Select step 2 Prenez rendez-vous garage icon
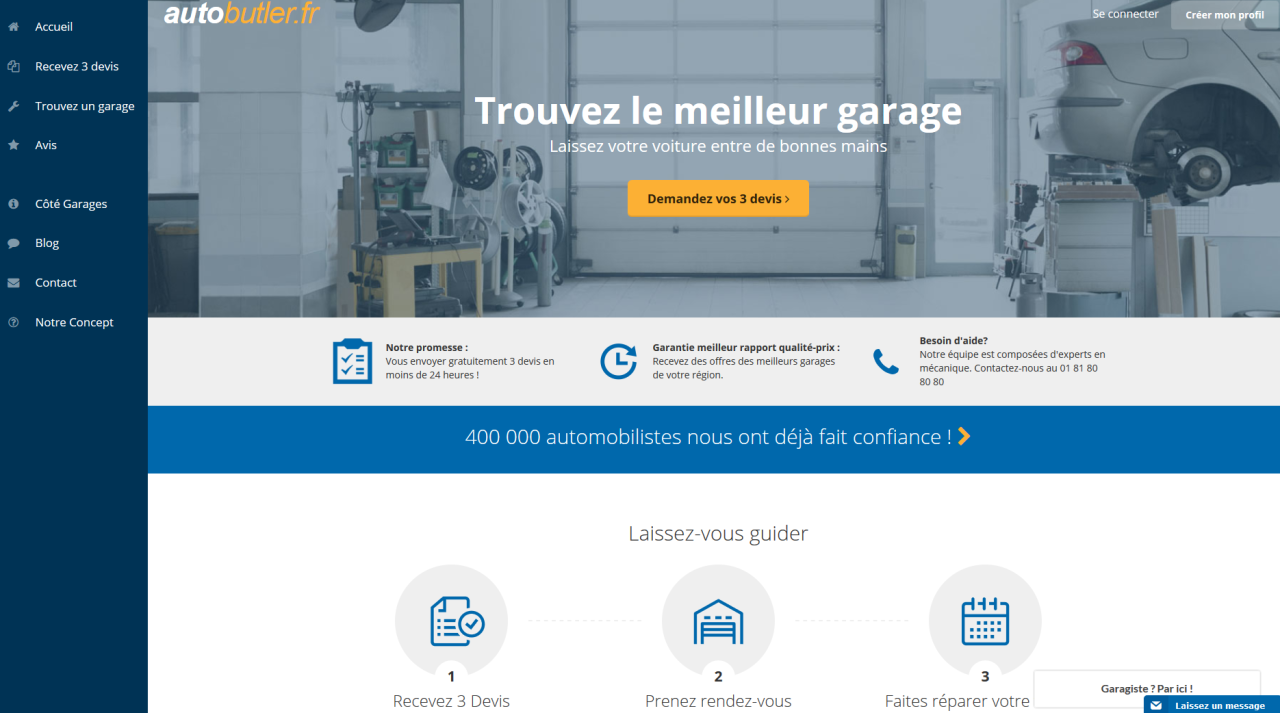This screenshot has width=1280, height=713. click(x=718, y=620)
